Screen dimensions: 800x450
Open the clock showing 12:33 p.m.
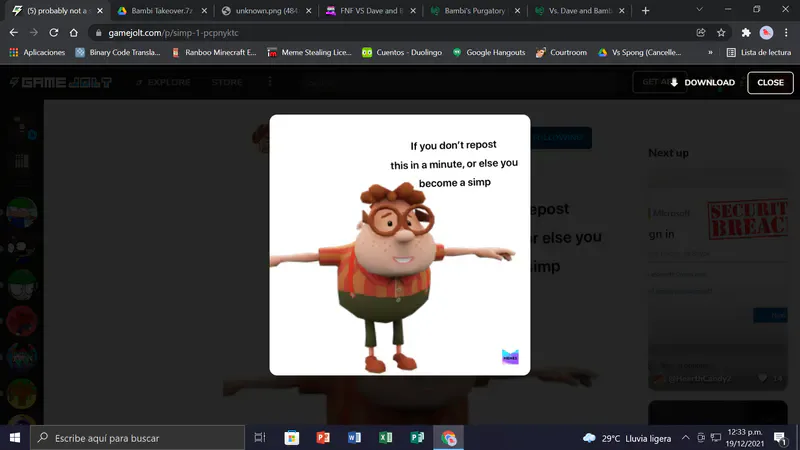tap(744, 438)
